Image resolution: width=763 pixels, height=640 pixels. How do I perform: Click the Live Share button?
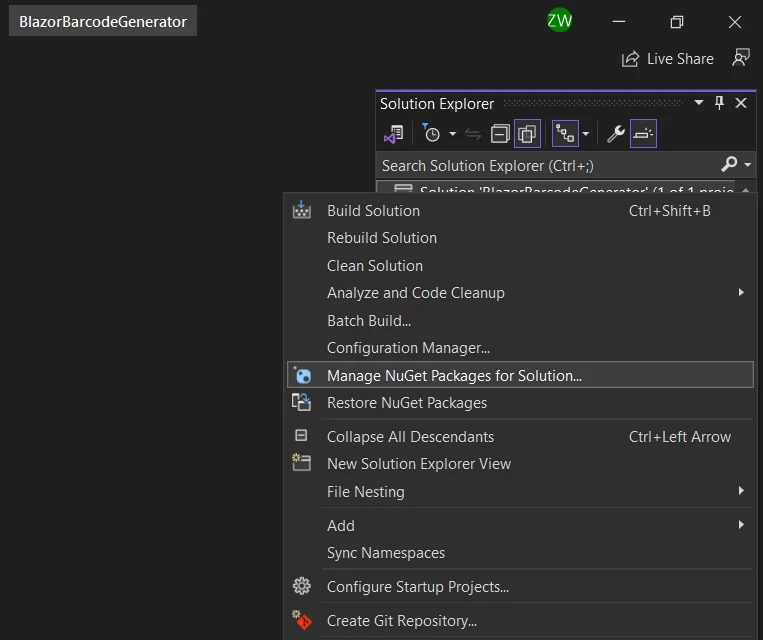click(668, 59)
